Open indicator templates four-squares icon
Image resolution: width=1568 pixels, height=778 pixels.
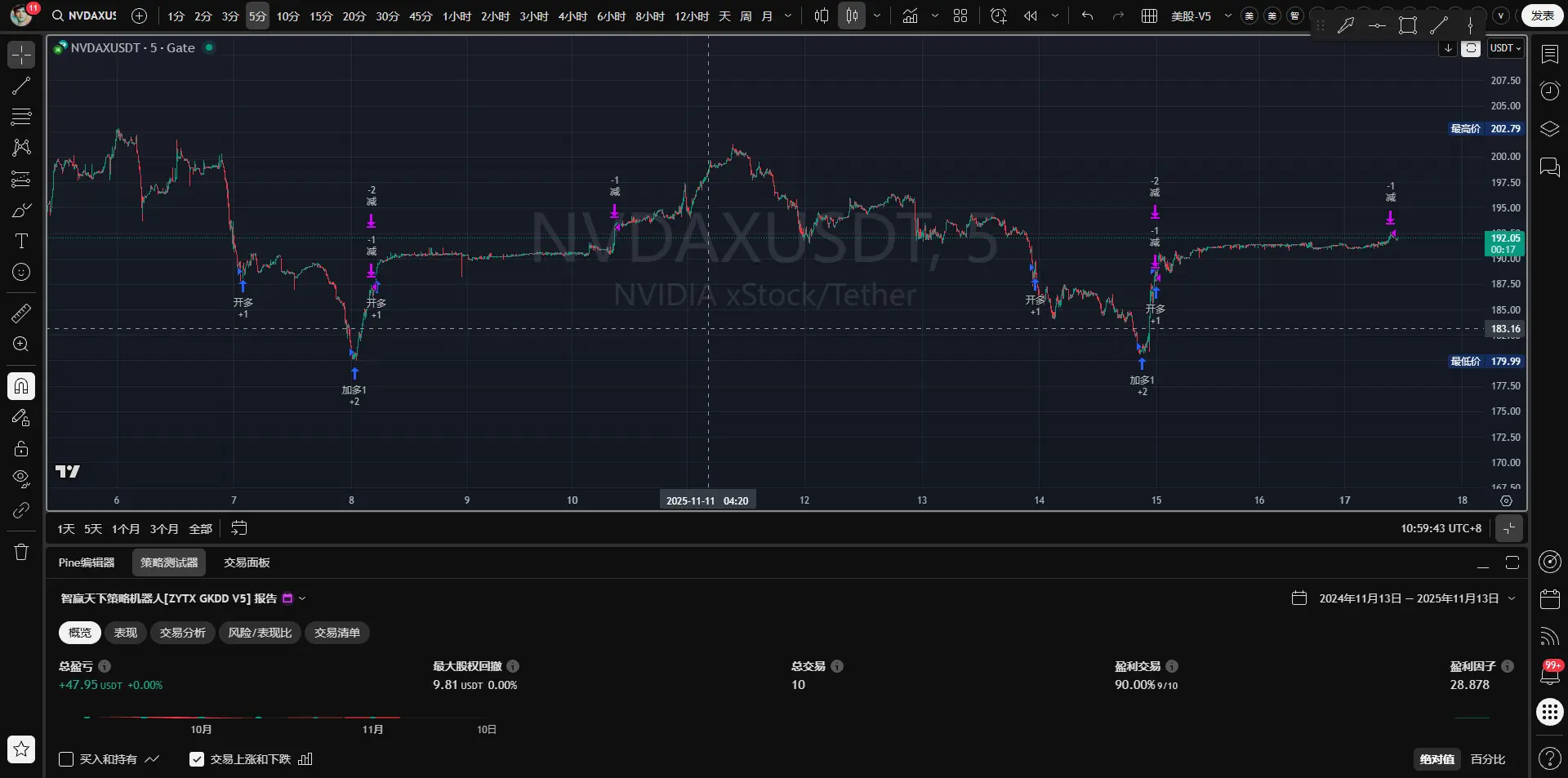pyautogui.click(x=960, y=16)
